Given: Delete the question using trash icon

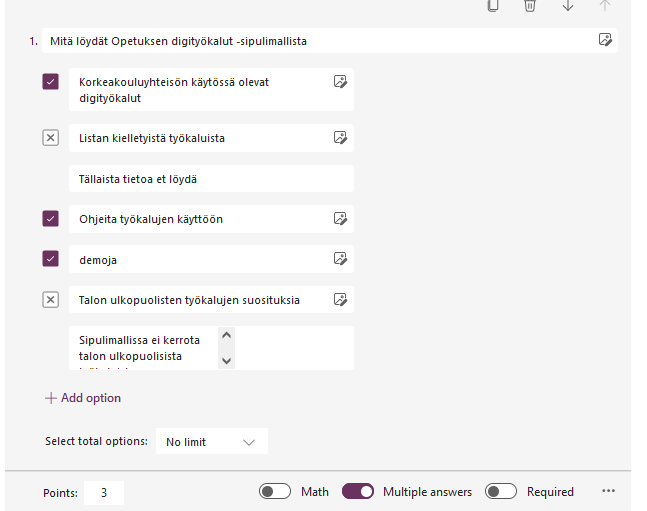Looking at the screenshot, I should point(530,5).
